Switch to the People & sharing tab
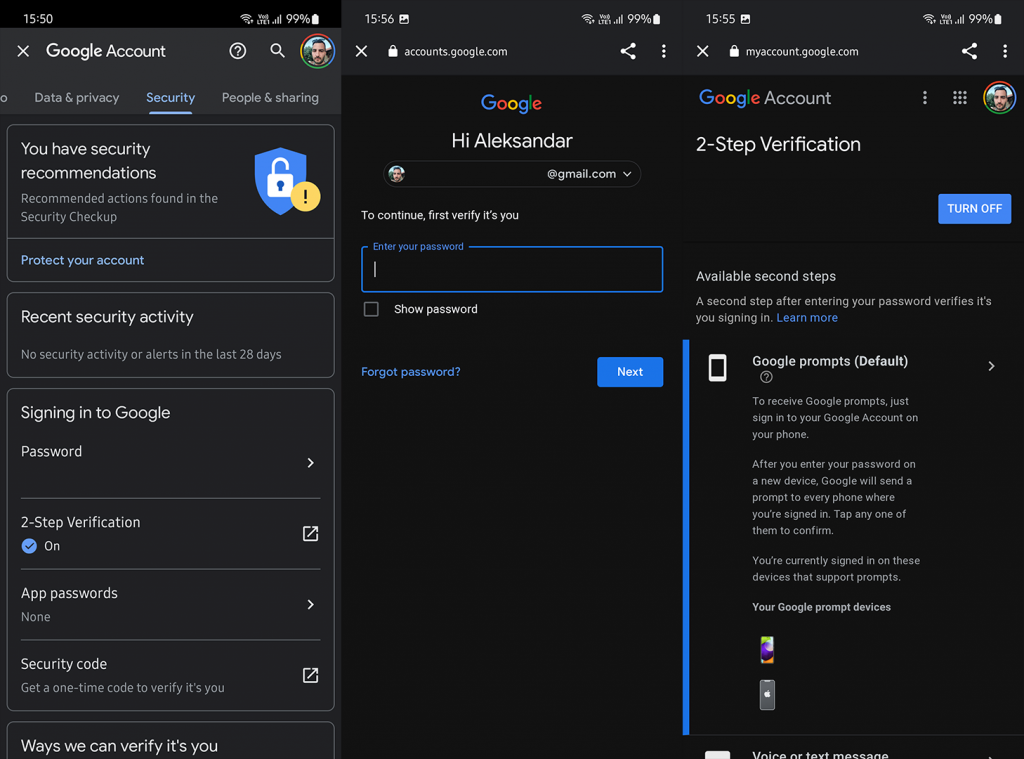Screen dimensions: 1024x759 tap(270, 97)
